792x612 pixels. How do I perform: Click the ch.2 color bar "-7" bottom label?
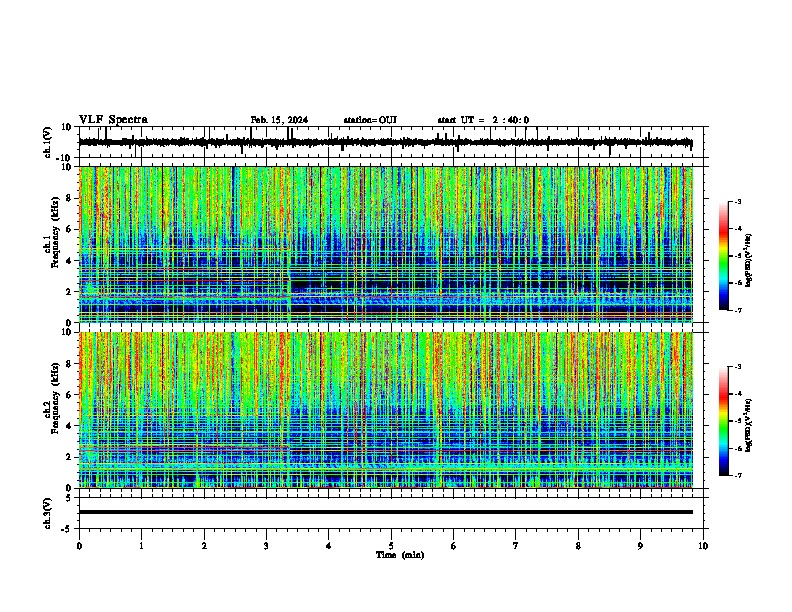[x=737, y=475]
